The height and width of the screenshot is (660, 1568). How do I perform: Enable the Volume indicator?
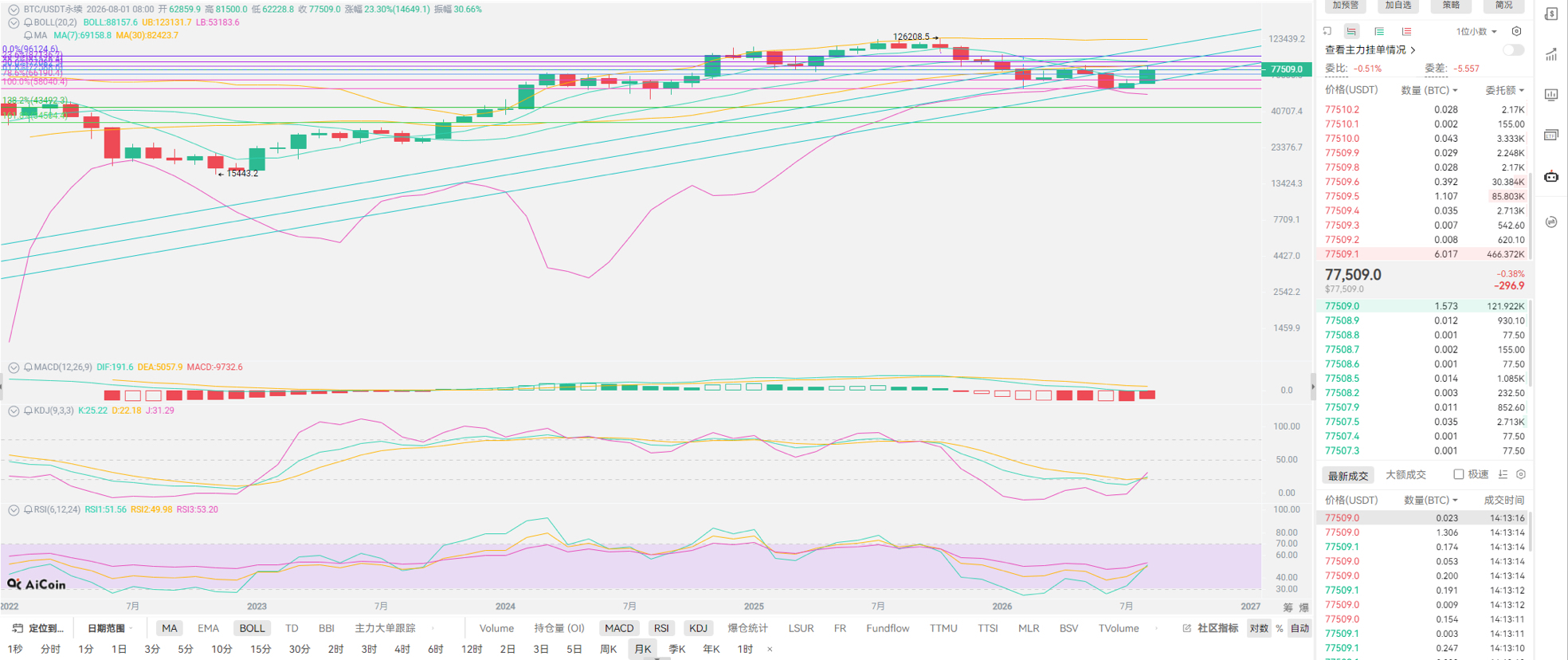coord(496,628)
